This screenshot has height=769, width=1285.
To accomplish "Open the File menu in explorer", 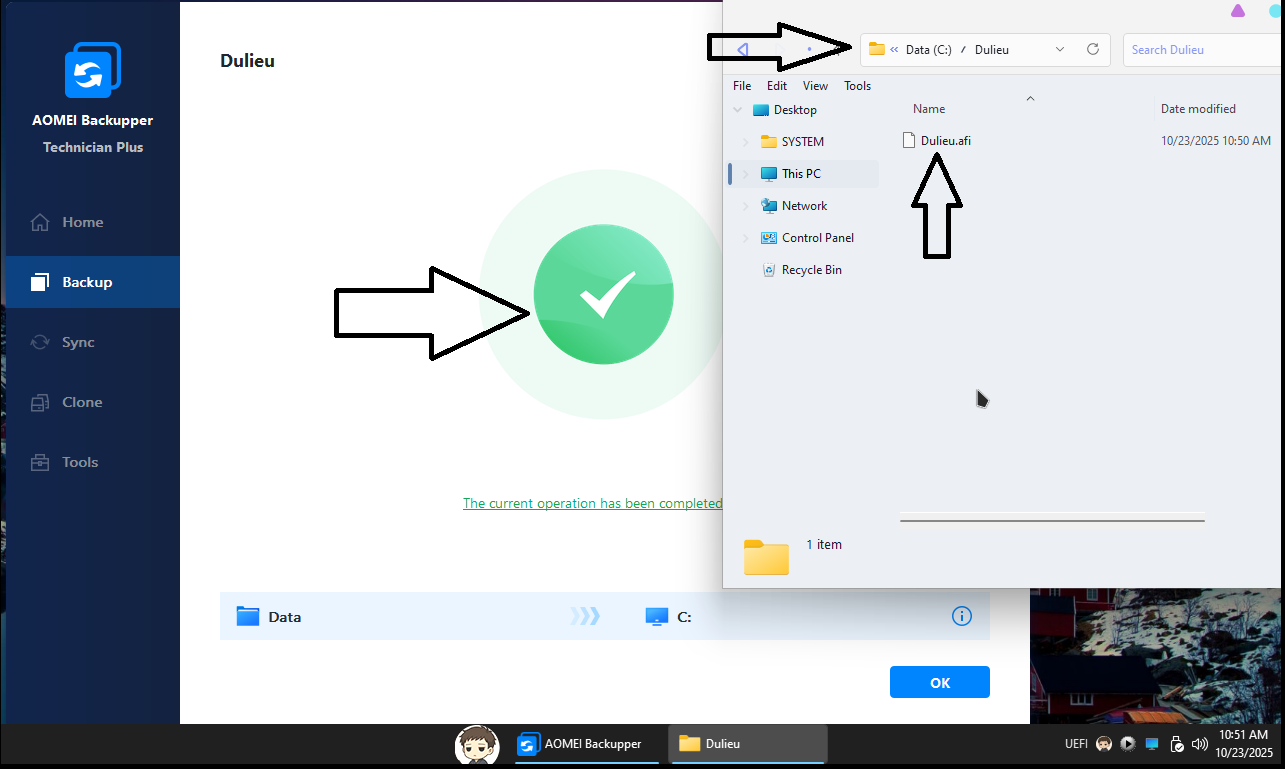I will 742,86.
